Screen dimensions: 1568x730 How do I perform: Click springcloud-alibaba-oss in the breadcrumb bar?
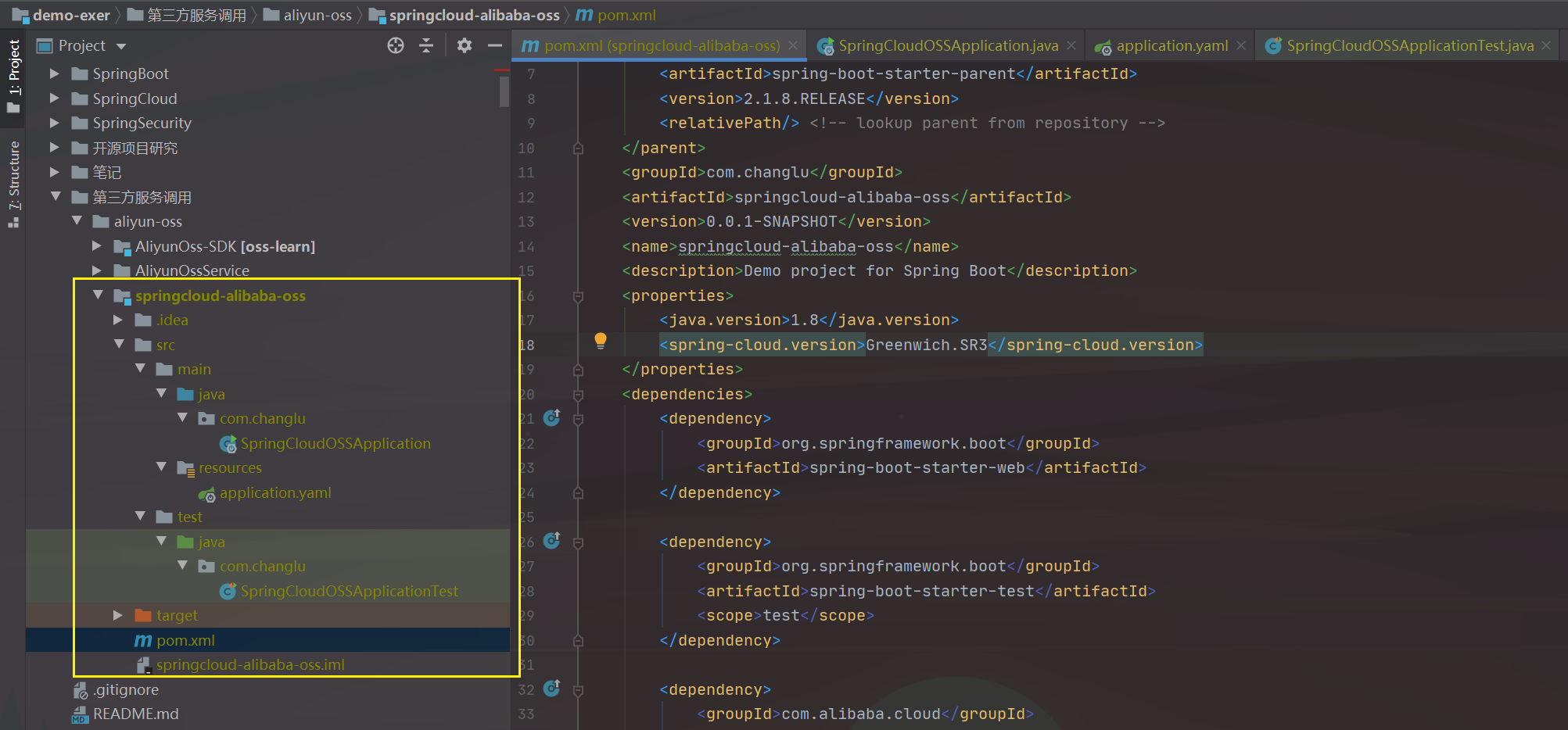(x=465, y=15)
